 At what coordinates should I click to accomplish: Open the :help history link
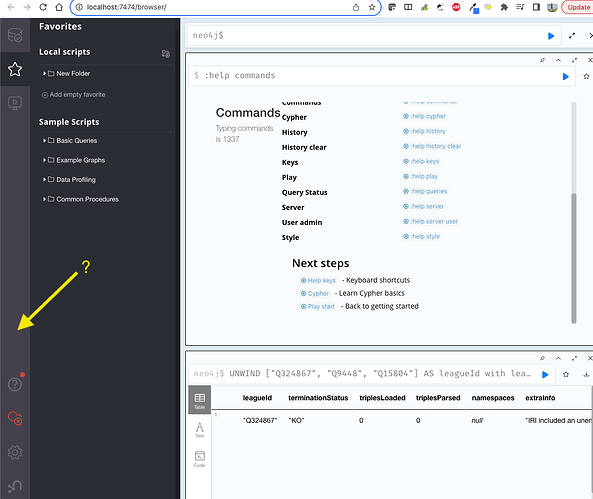coord(424,131)
